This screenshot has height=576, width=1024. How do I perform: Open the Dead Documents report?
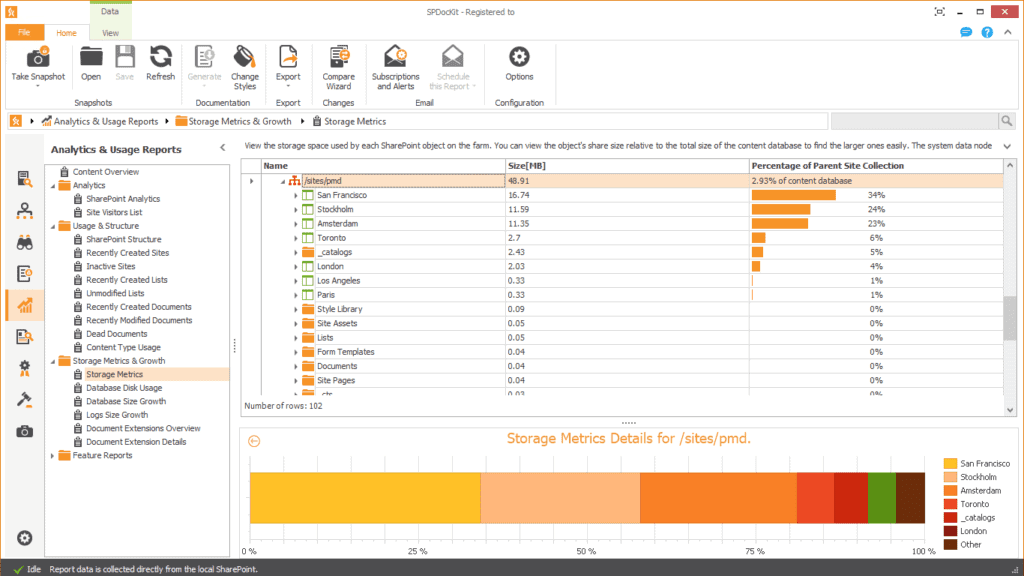tap(117, 334)
